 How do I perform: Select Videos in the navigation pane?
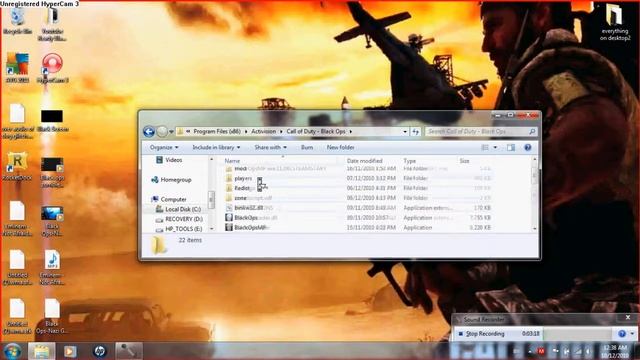[x=169, y=160]
